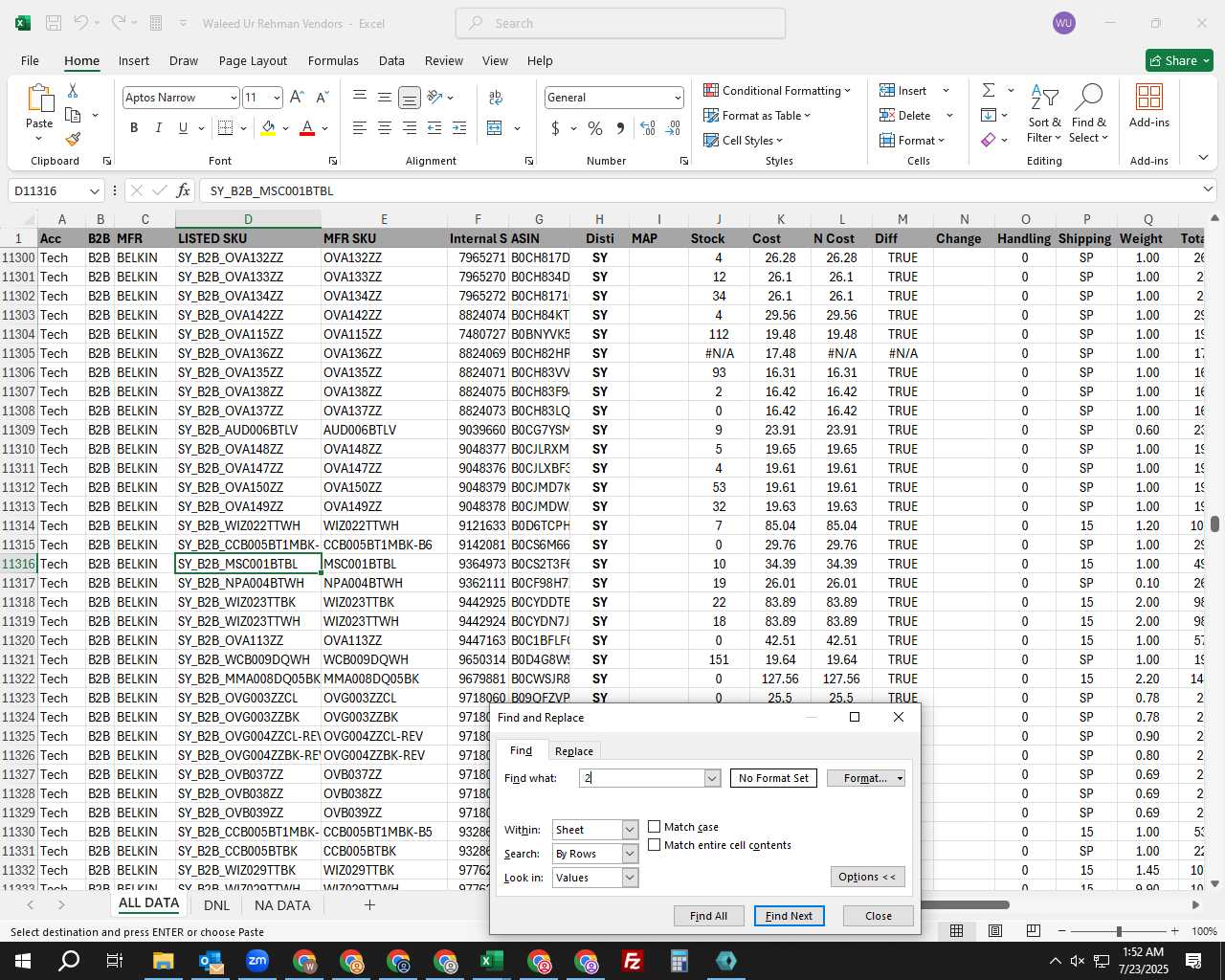Open the Data ribbon tab
Image resolution: width=1225 pixels, height=980 pixels.
click(x=391, y=60)
